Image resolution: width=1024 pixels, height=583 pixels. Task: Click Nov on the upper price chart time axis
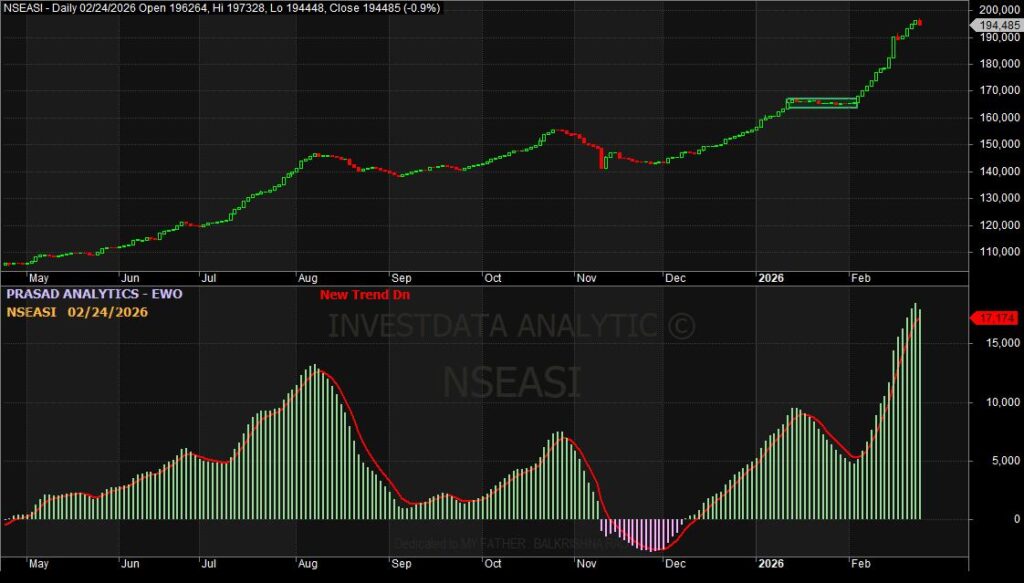pos(583,278)
